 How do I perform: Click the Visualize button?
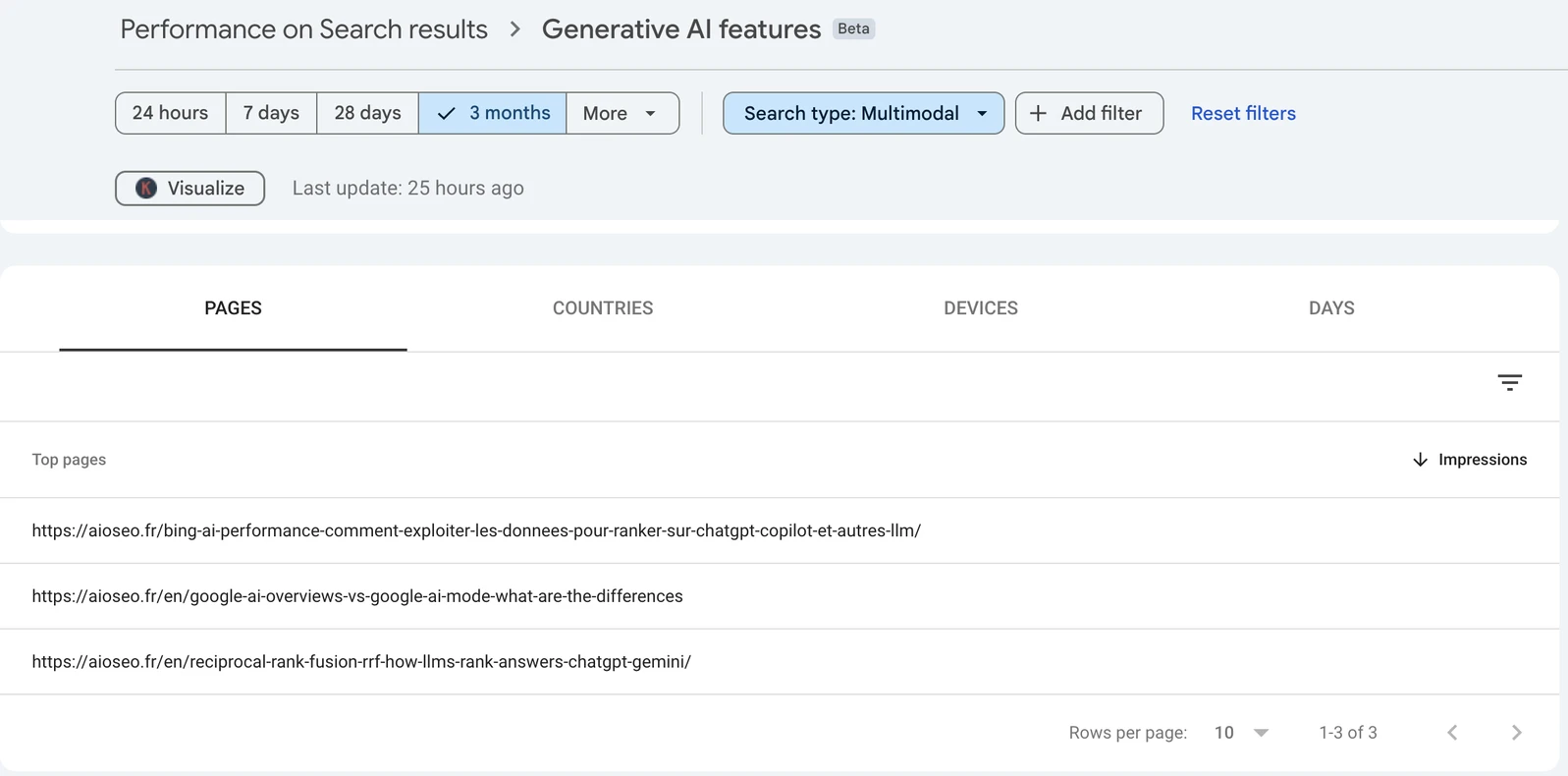coord(189,189)
